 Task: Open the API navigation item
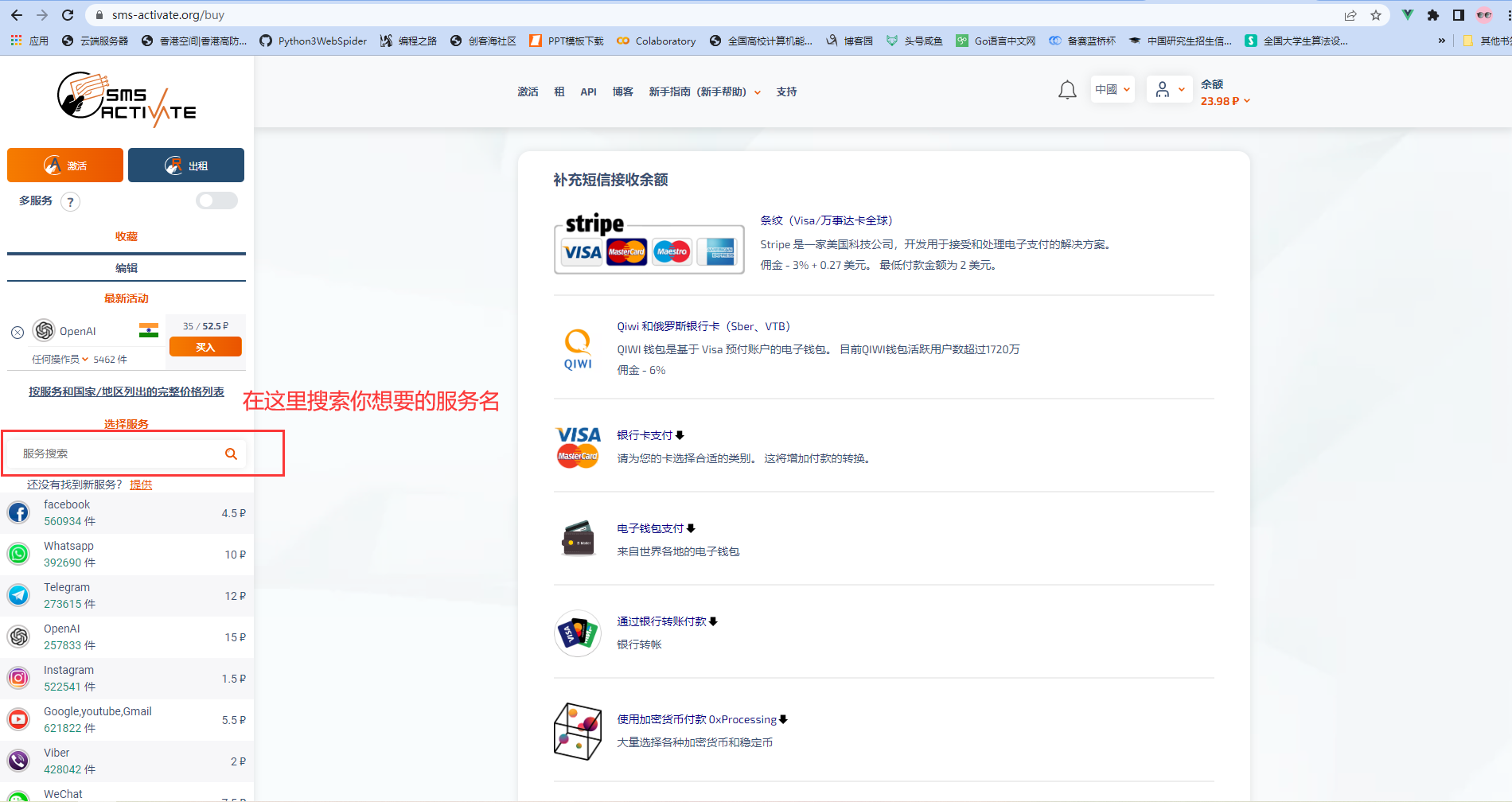[x=588, y=92]
